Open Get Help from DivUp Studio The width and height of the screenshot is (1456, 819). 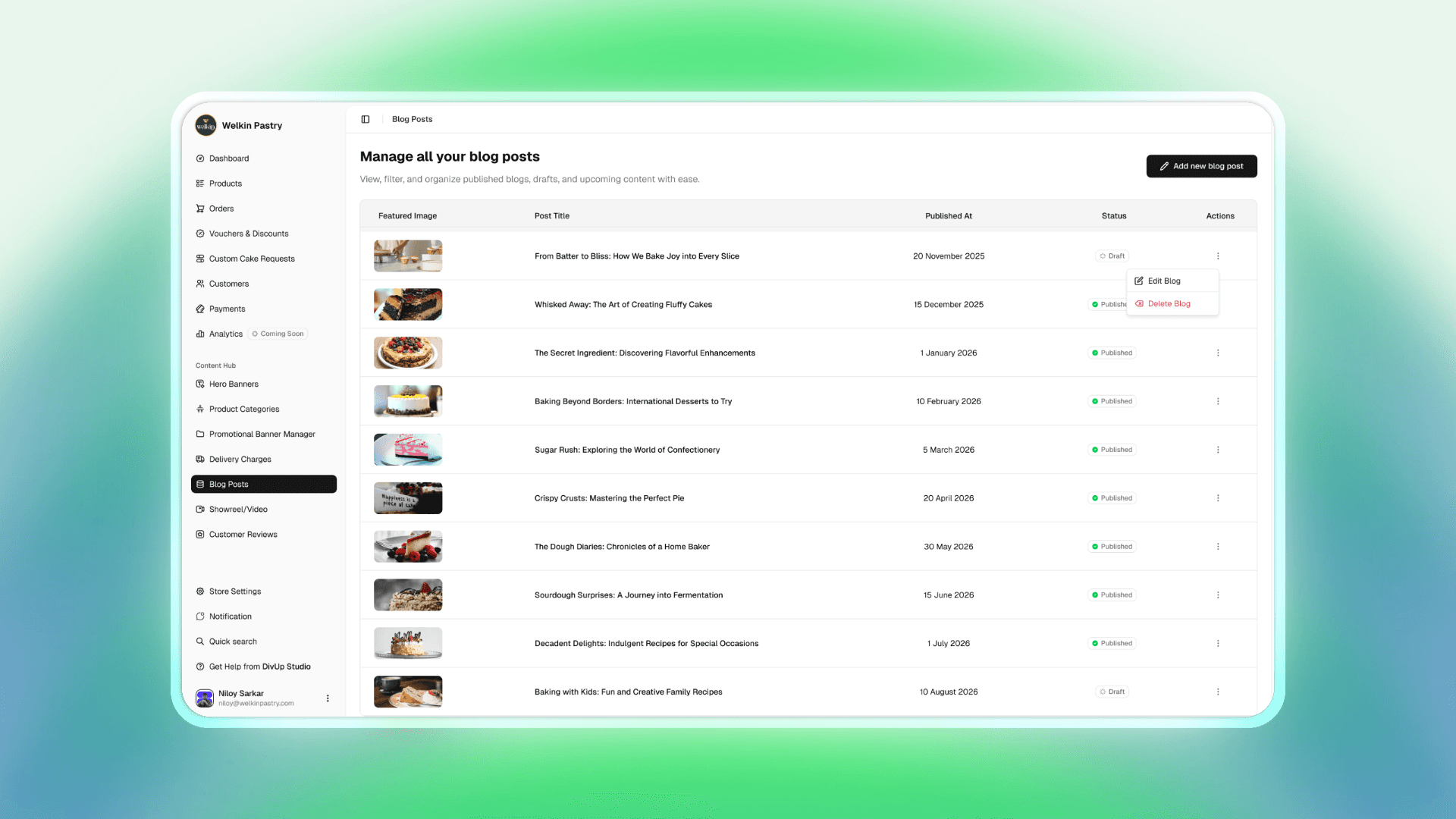(259, 667)
